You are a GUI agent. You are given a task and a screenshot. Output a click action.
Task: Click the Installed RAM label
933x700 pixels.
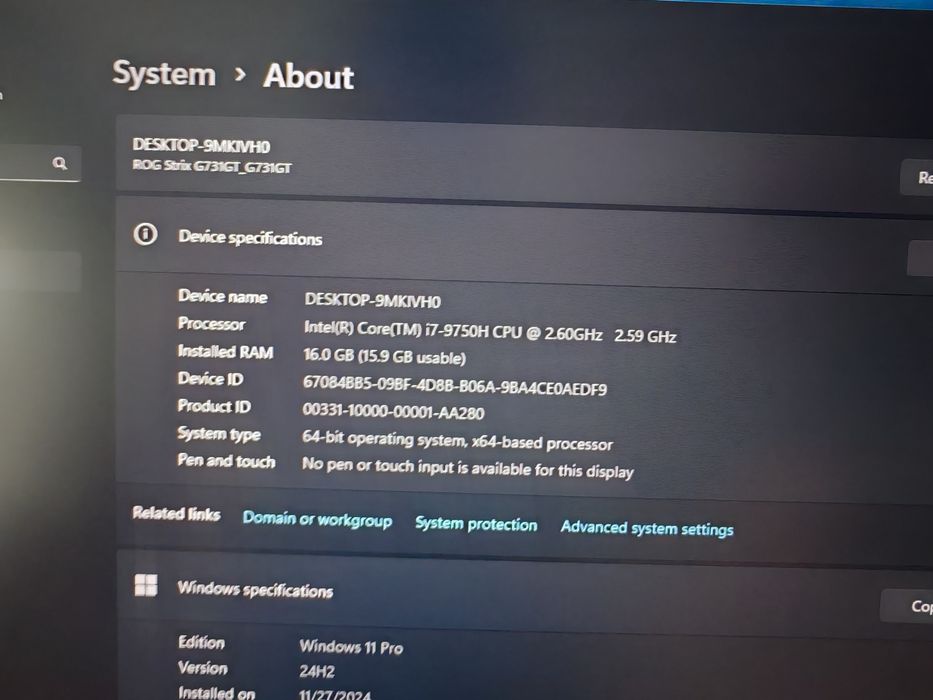pos(225,352)
